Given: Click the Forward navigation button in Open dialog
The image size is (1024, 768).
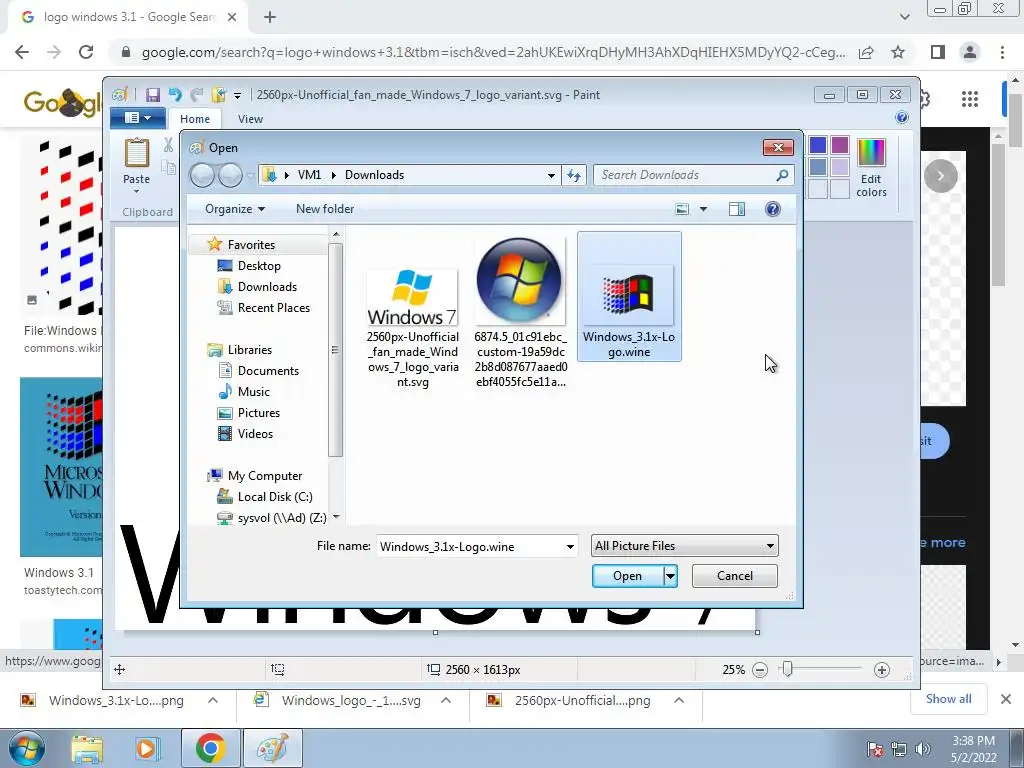Looking at the screenshot, I should point(230,175).
